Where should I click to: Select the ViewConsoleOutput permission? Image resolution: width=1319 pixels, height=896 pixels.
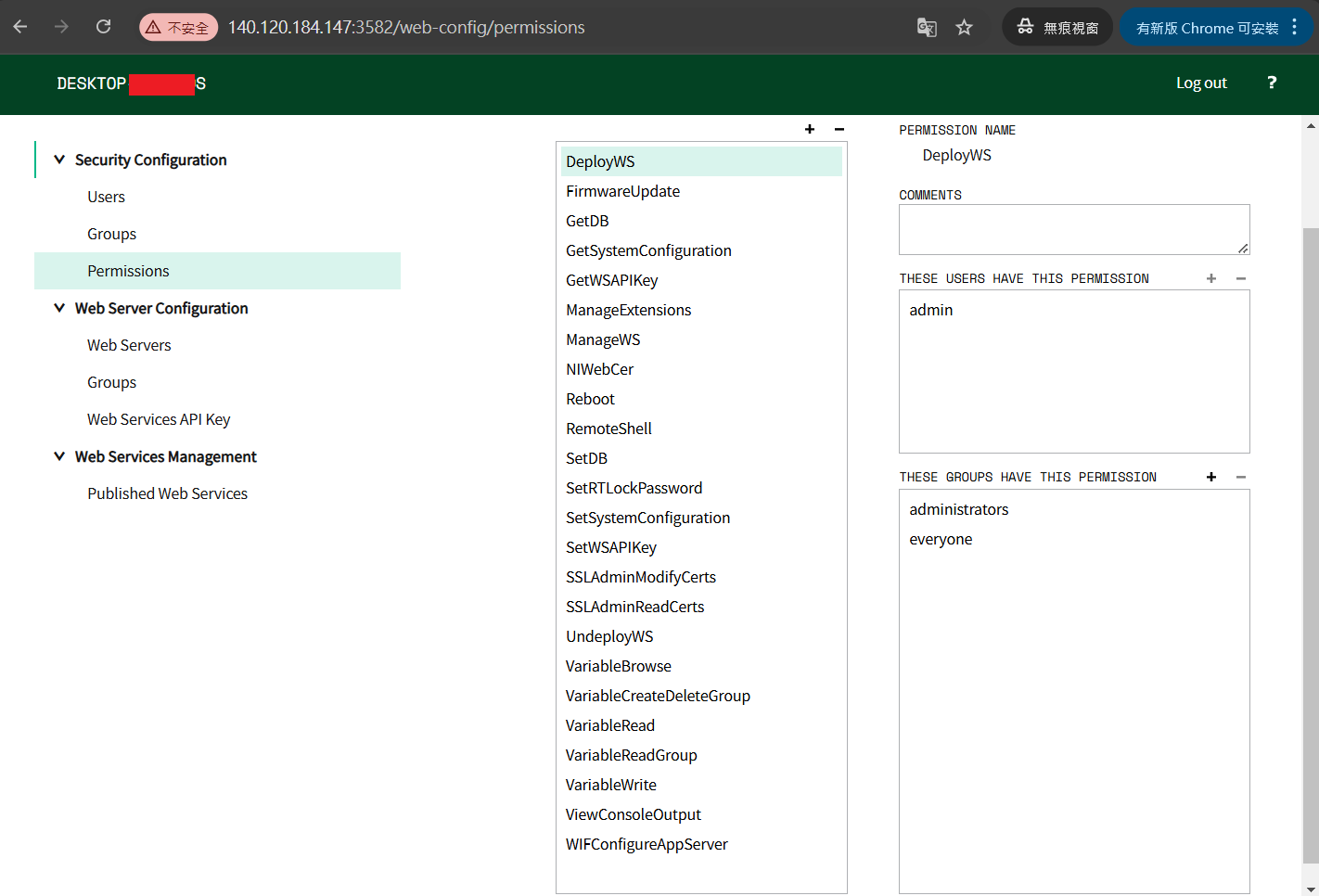(701, 814)
